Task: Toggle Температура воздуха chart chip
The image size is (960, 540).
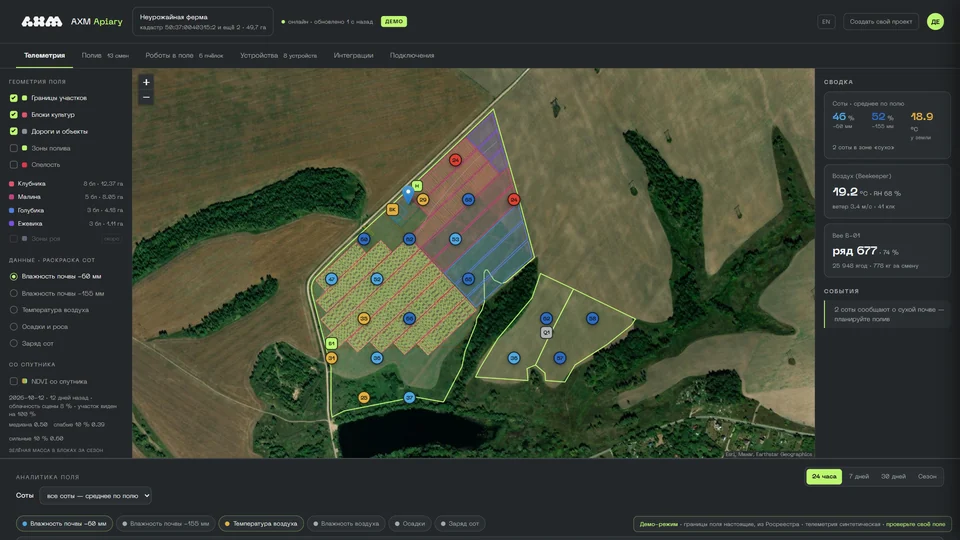Action: pyautogui.click(x=261, y=523)
